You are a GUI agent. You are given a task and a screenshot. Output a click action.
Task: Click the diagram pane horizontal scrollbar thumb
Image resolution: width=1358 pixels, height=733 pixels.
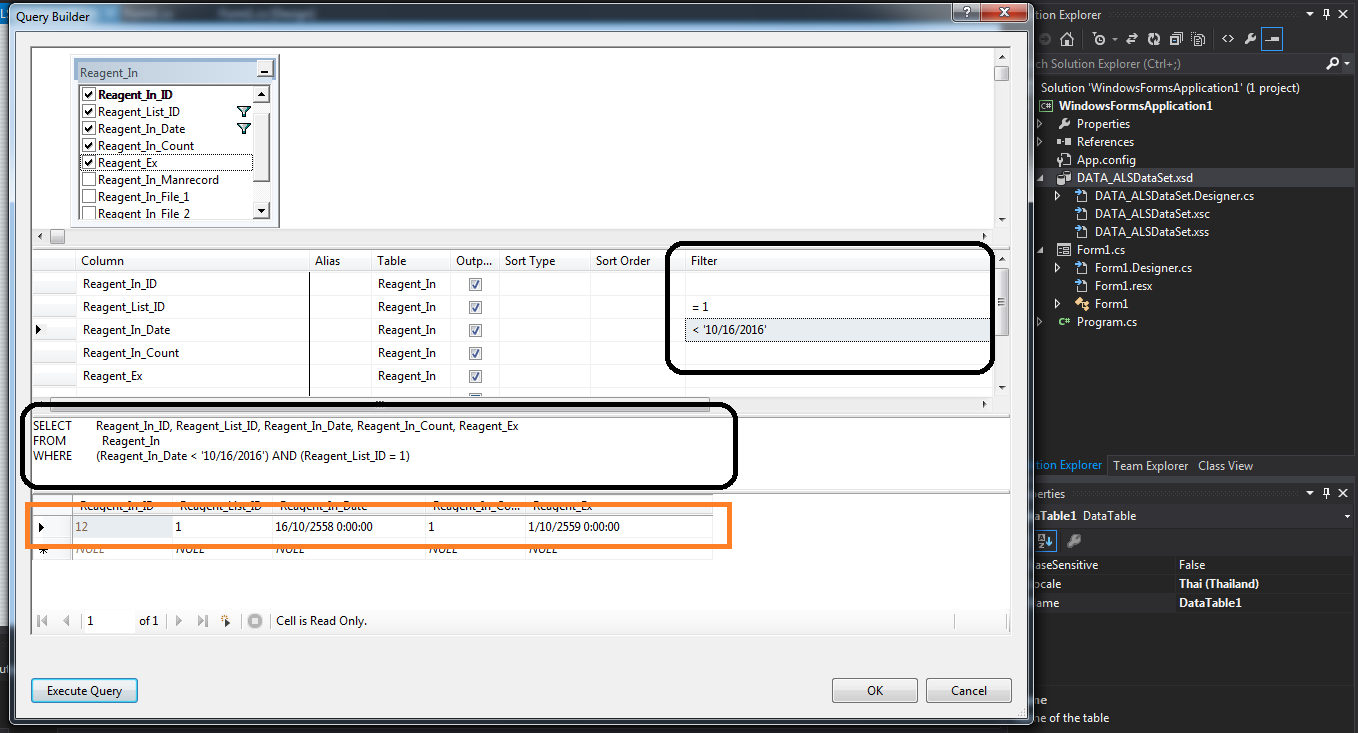tap(57, 237)
